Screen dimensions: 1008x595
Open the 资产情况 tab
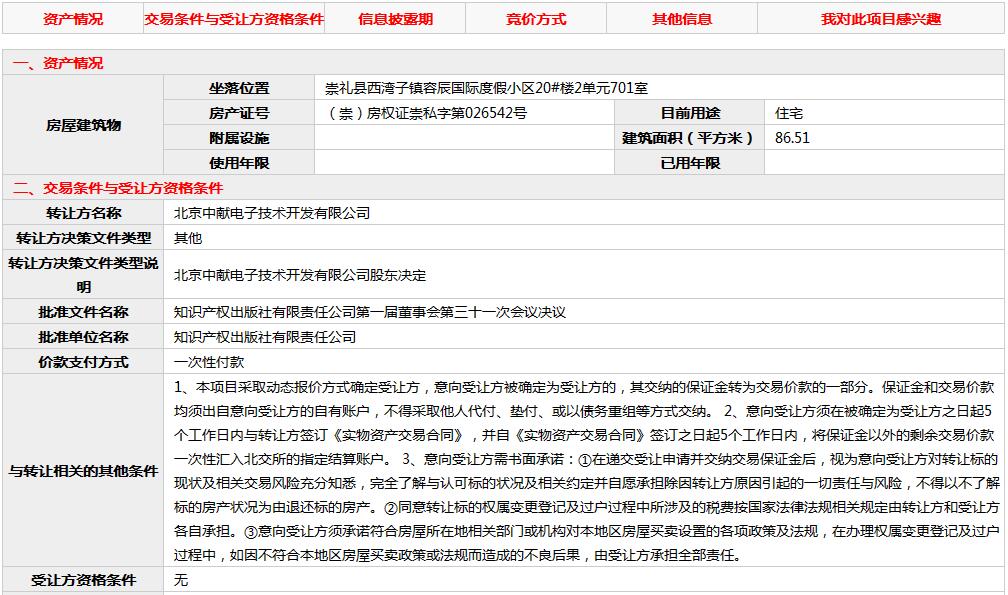point(73,19)
